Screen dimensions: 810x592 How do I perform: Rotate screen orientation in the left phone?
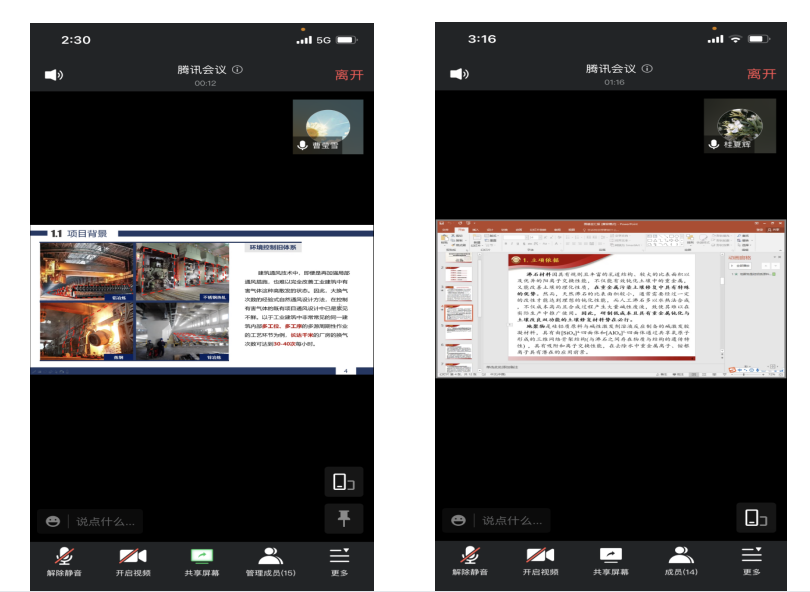pos(343,482)
